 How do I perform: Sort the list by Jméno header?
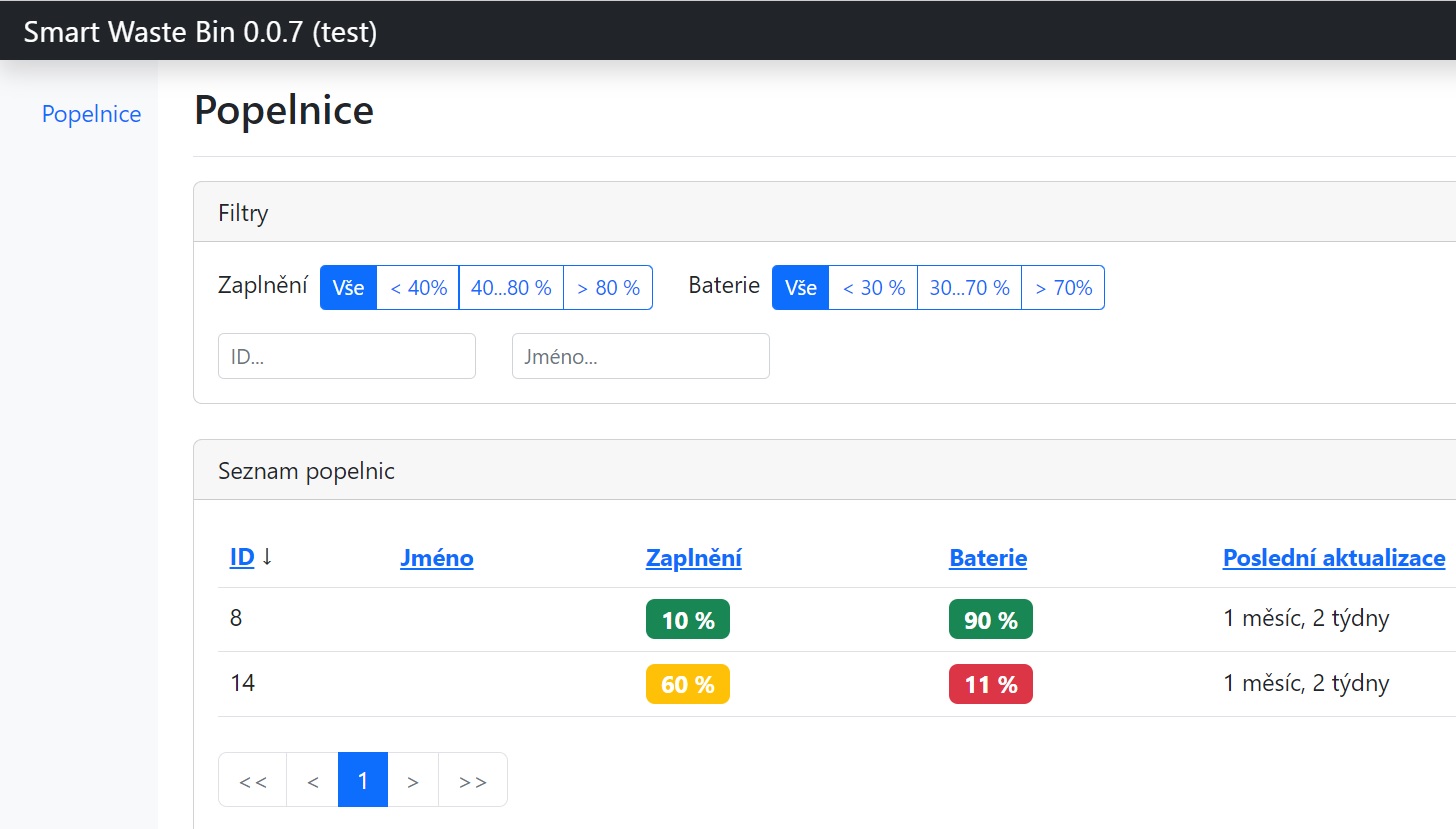click(436, 558)
